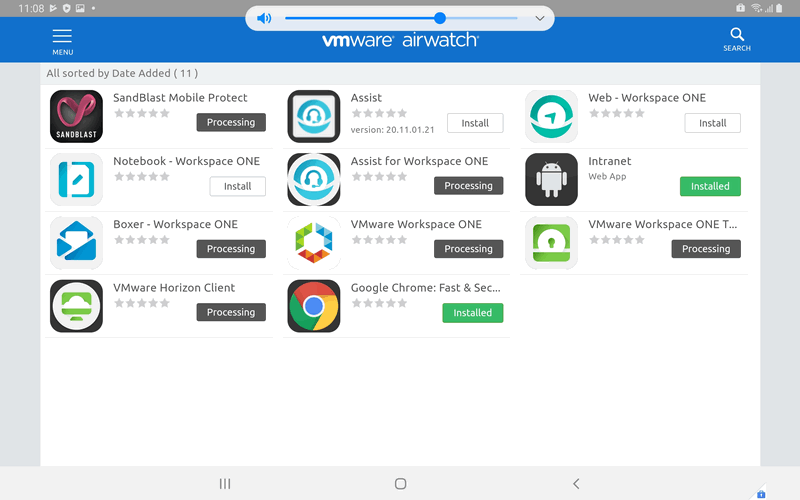Select Web - Workspace ONE title
Viewport: 800px width, 500px height.
click(x=647, y=97)
